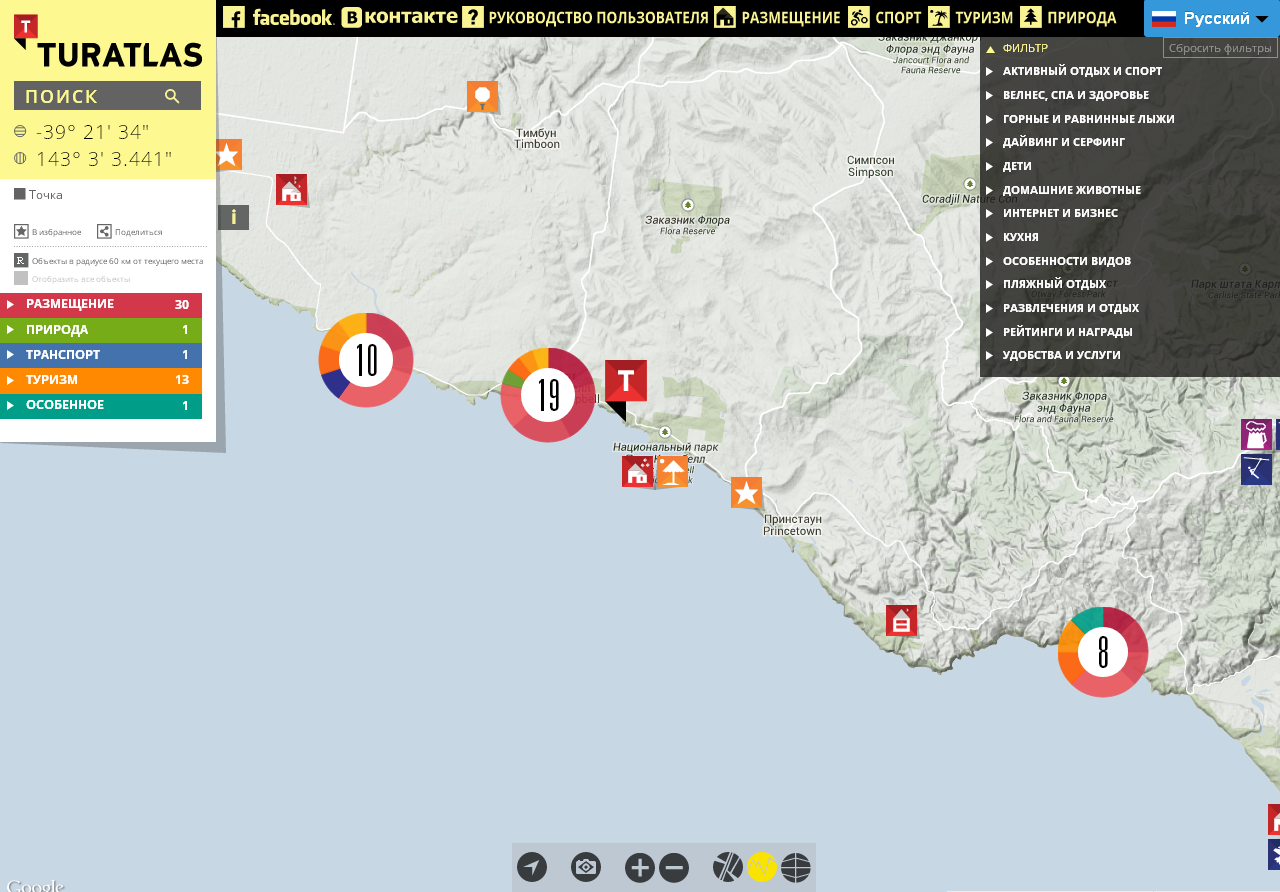Click the red hostel marker on the coast
Image resolution: width=1280 pixels, height=892 pixels.
(901, 621)
